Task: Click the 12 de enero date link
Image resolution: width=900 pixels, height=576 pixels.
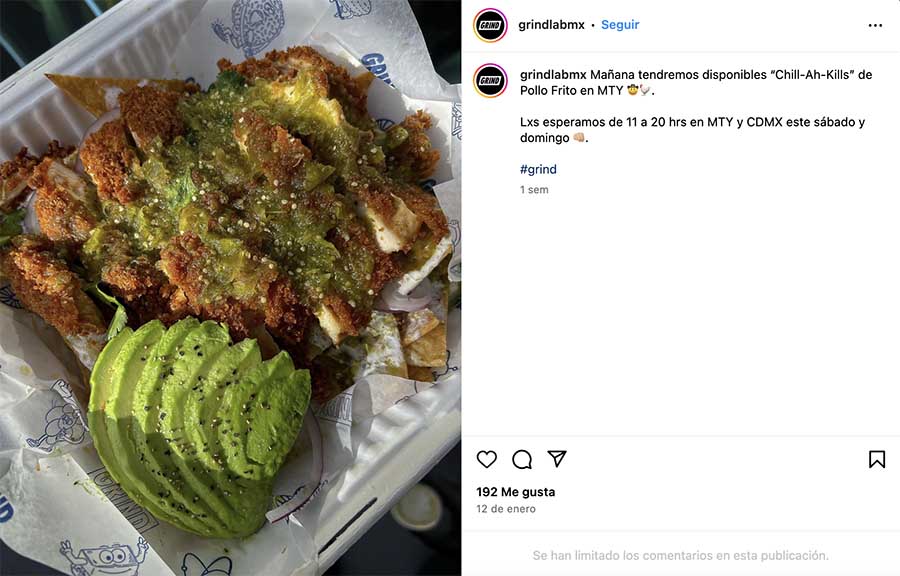Action: (x=506, y=509)
